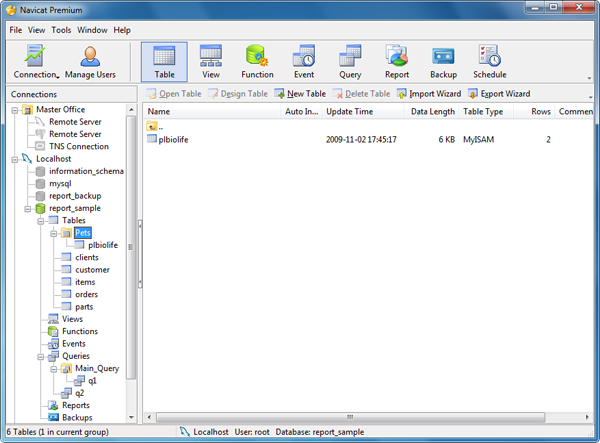Select the Table object toolbar icon
Viewport: 600px width, 443px height.
(164, 62)
